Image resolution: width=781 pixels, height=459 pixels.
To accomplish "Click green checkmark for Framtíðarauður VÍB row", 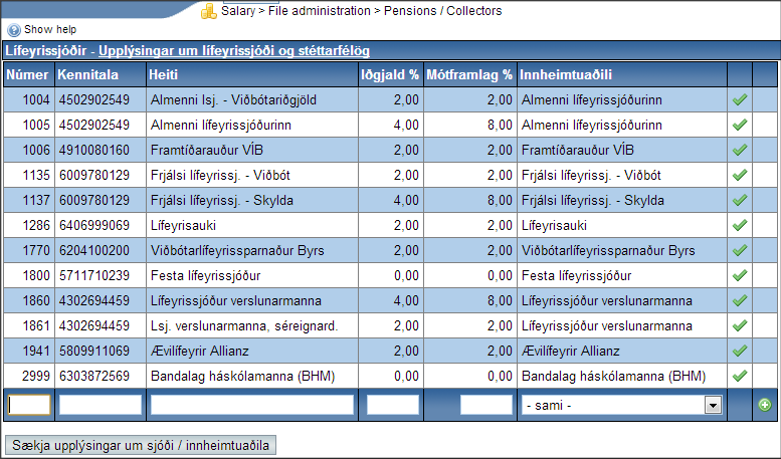I will click(740, 150).
